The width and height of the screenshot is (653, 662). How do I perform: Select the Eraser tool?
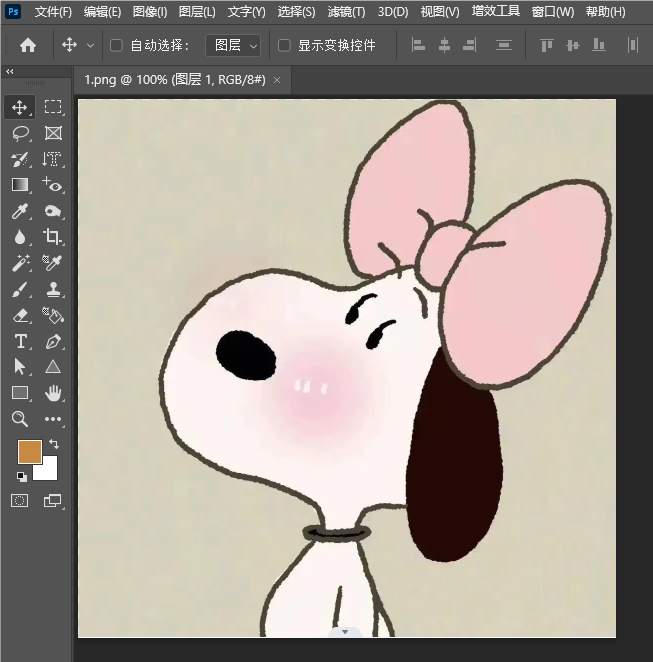tap(19, 316)
